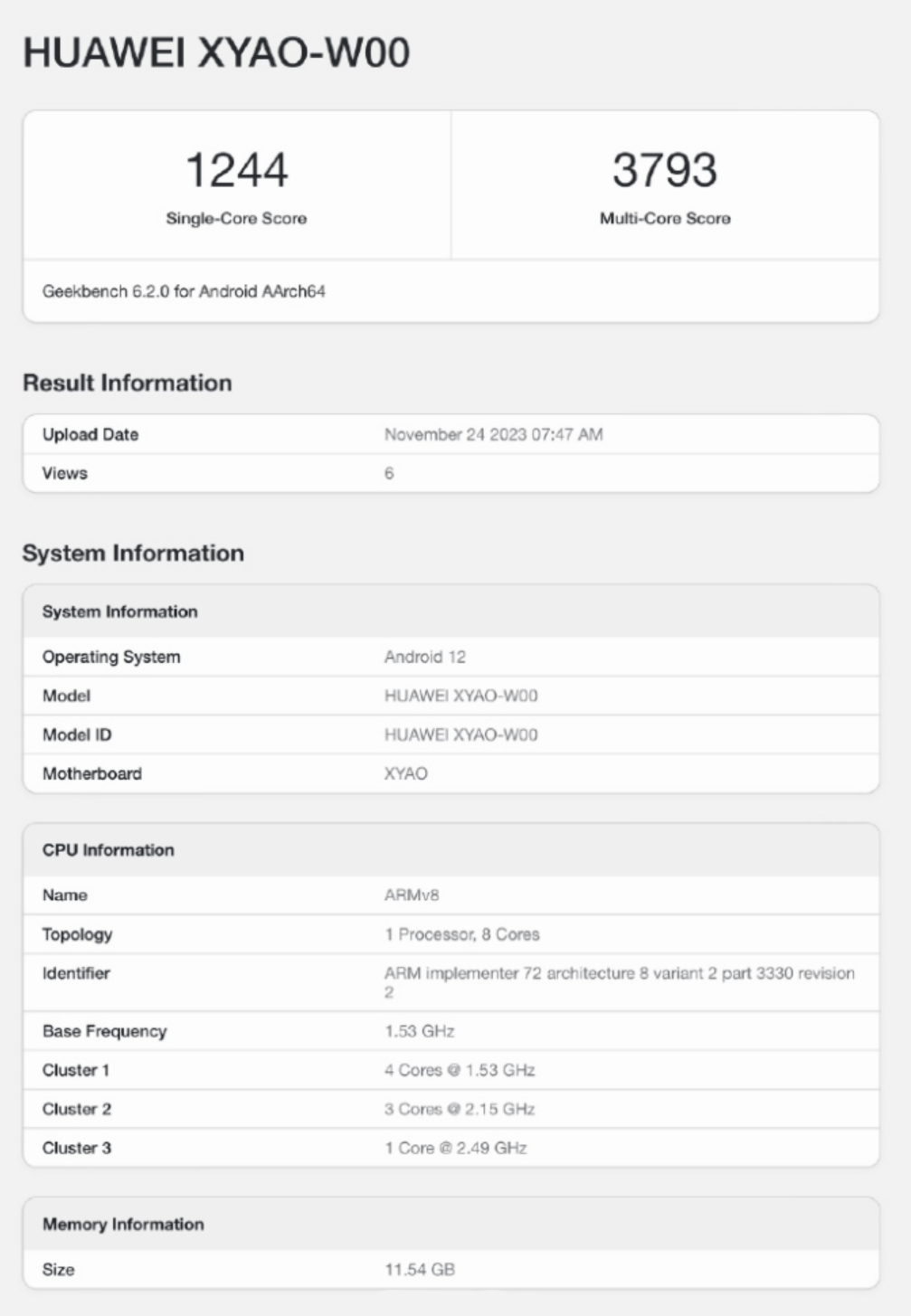Click the Model ID value HUAWEI XYAO-W00
This screenshot has height=1316, width=911.
point(460,734)
